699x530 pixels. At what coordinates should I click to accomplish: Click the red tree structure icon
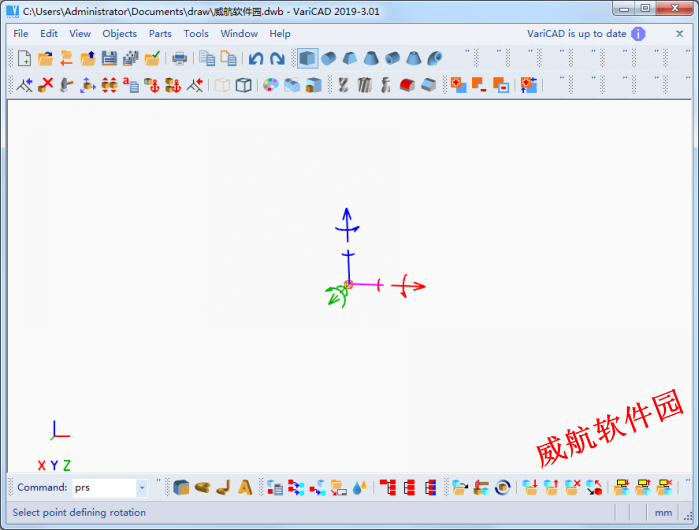pyautogui.click(x=387, y=487)
